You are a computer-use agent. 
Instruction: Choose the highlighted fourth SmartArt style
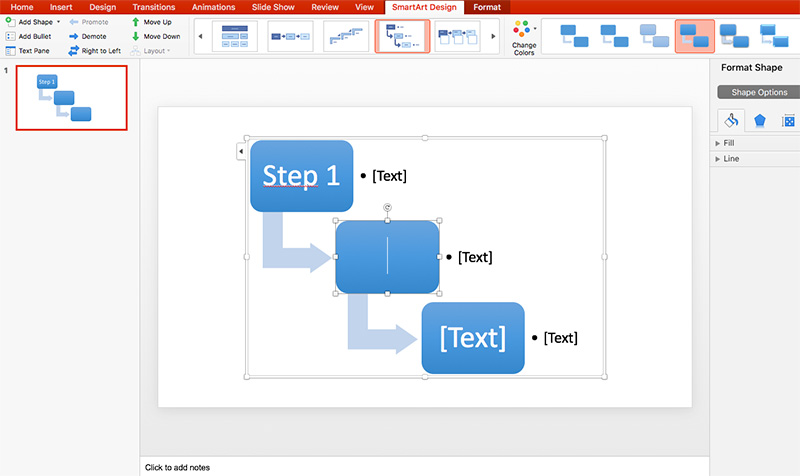(x=694, y=36)
